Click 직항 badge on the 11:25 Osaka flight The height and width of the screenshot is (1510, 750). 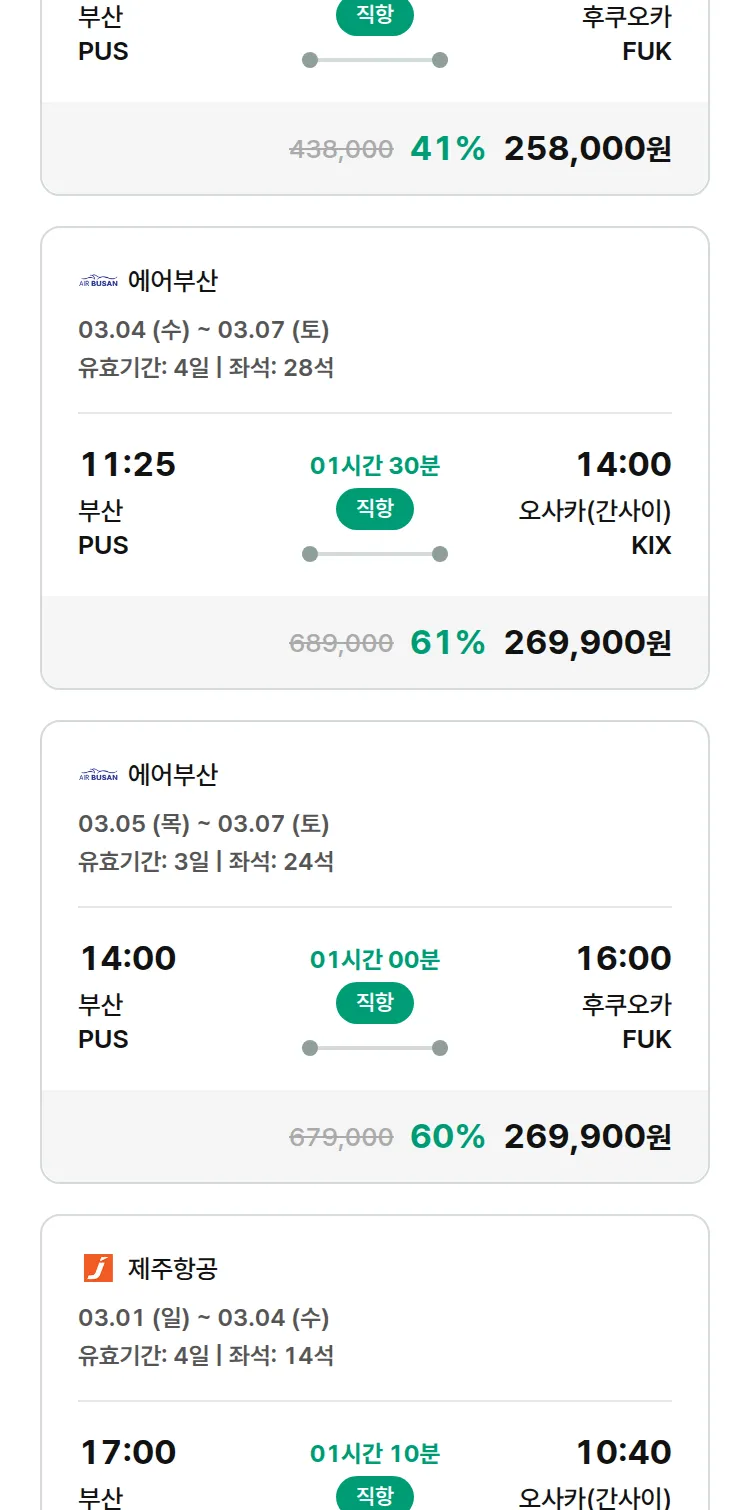click(375, 509)
